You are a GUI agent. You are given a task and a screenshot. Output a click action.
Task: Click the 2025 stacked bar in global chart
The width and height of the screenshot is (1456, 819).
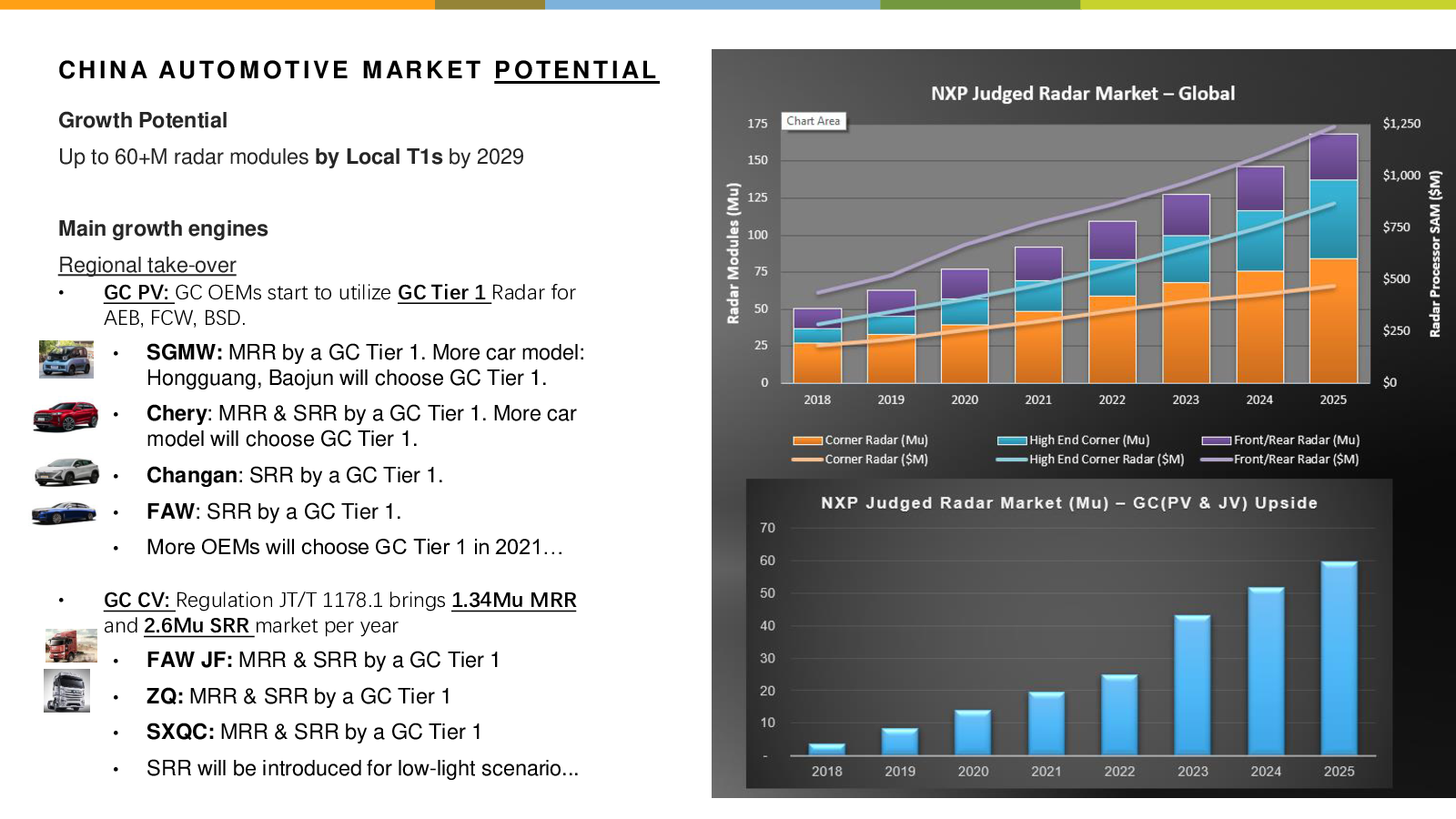click(1333, 258)
